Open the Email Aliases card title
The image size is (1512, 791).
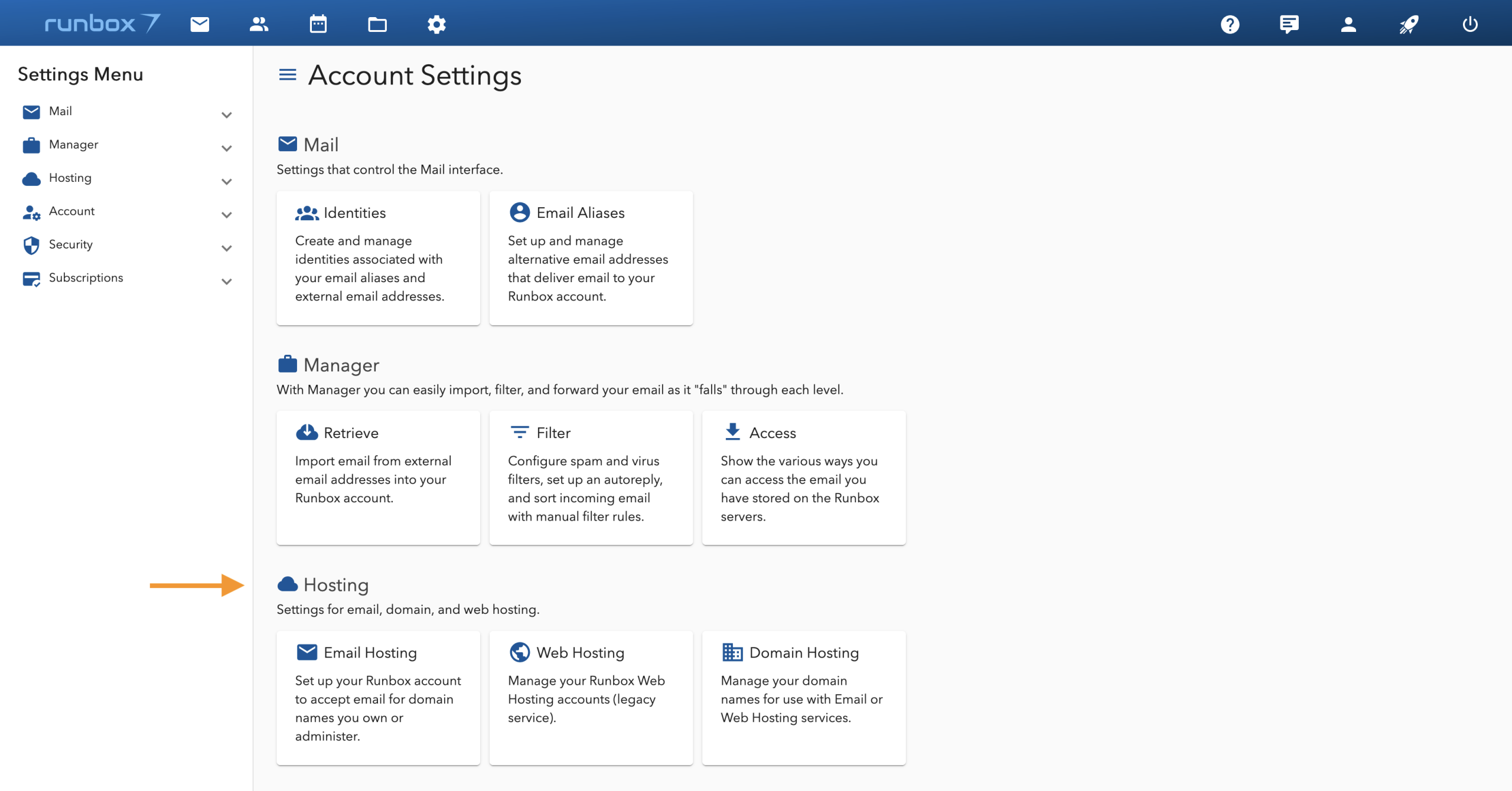pos(581,213)
